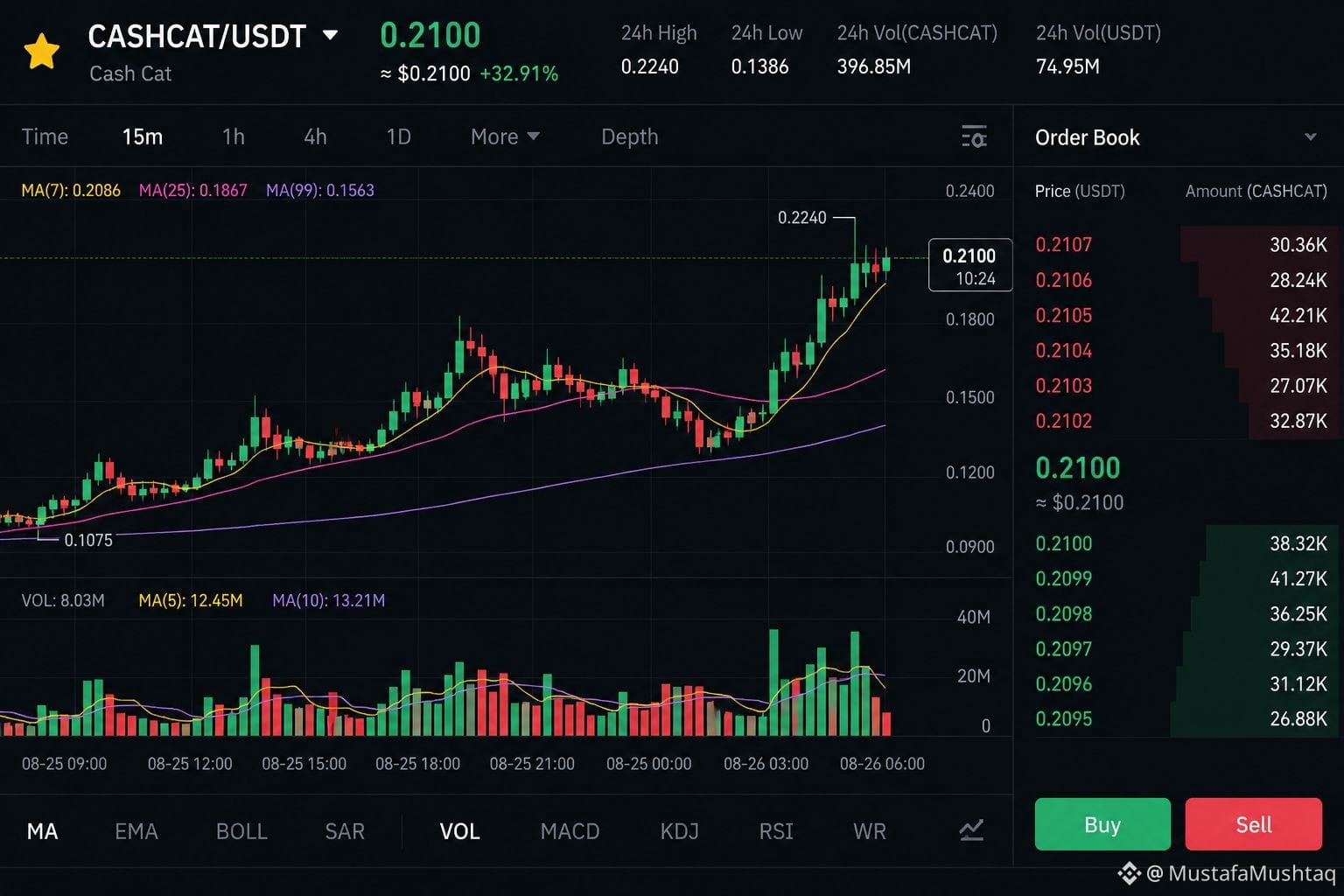Click the 24h Vol(USDT) value 74.95M
Screen dimensions: 1344x896
[1067, 66]
